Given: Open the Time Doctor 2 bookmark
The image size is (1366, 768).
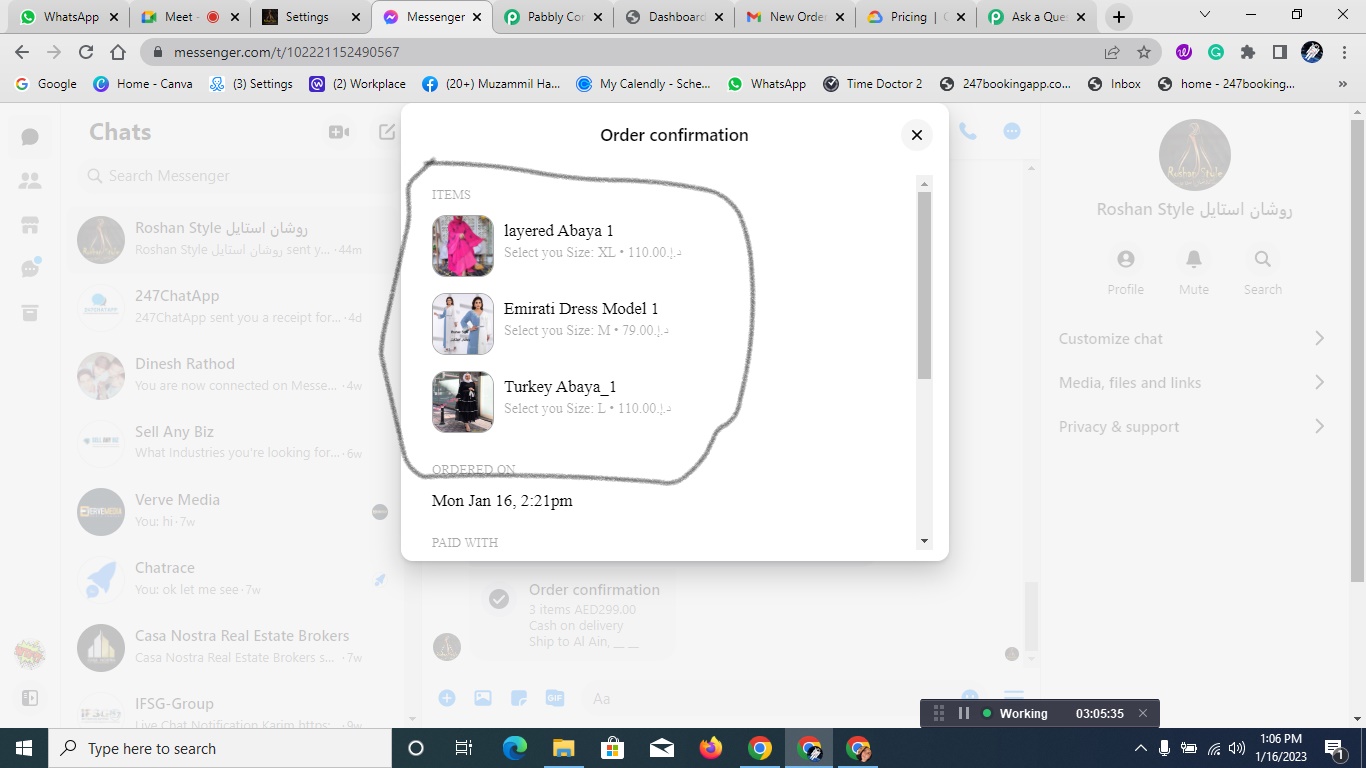Looking at the screenshot, I should pyautogui.click(x=872, y=84).
